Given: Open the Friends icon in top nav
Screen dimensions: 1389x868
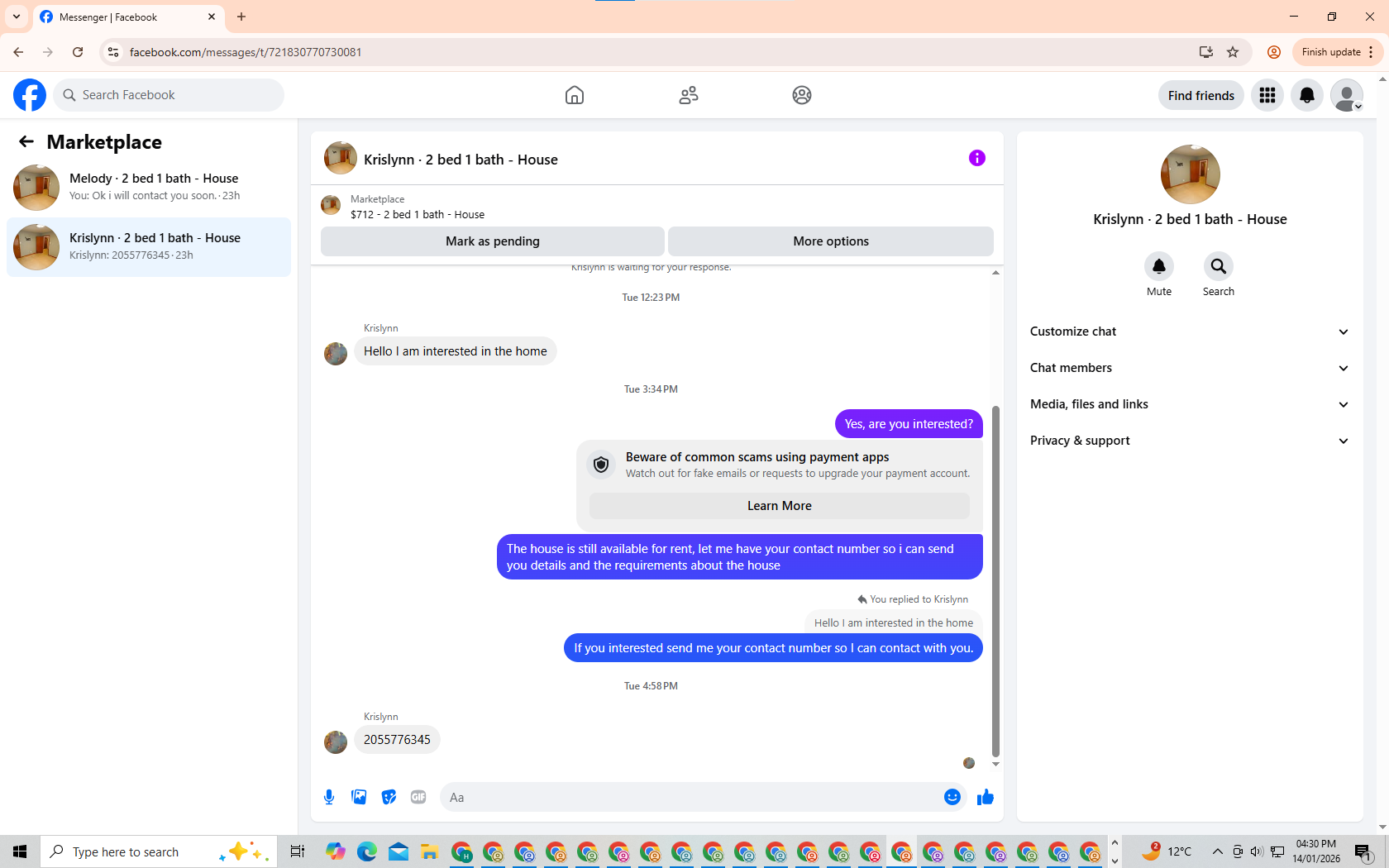Looking at the screenshot, I should [689, 95].
